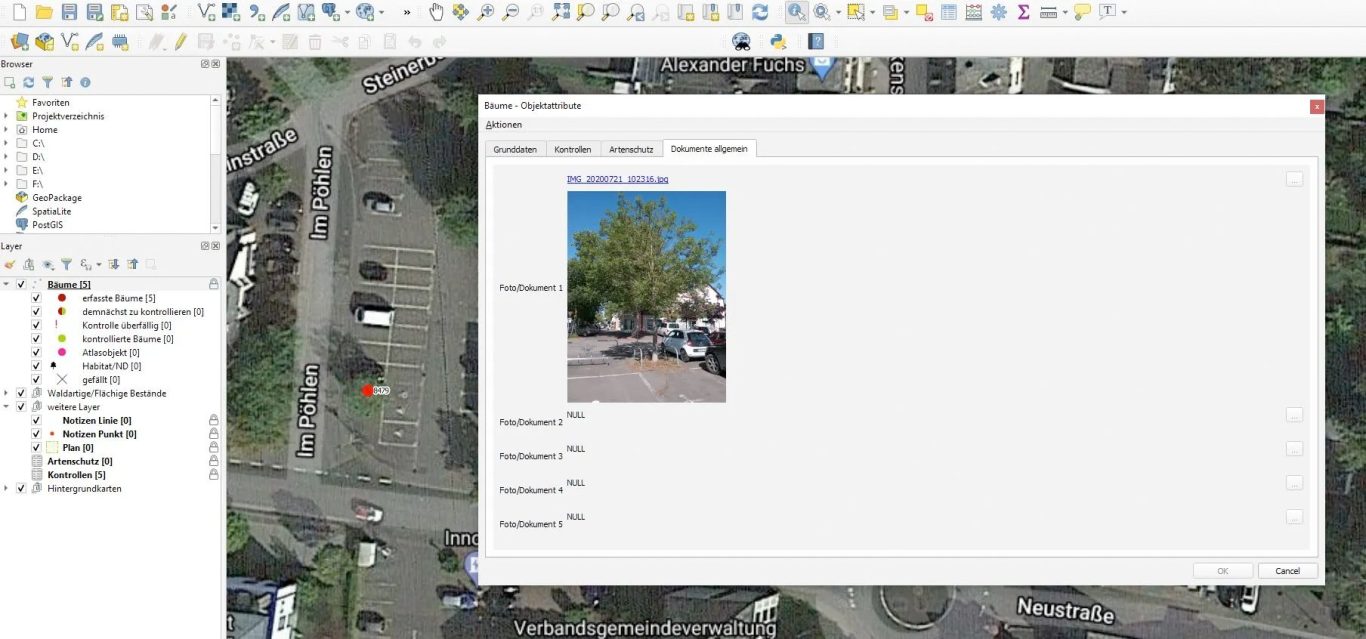Screen dimensions: 1366x639
Task: Toggle visibility of 'Notizen Linie' layer
Action: 36,421
